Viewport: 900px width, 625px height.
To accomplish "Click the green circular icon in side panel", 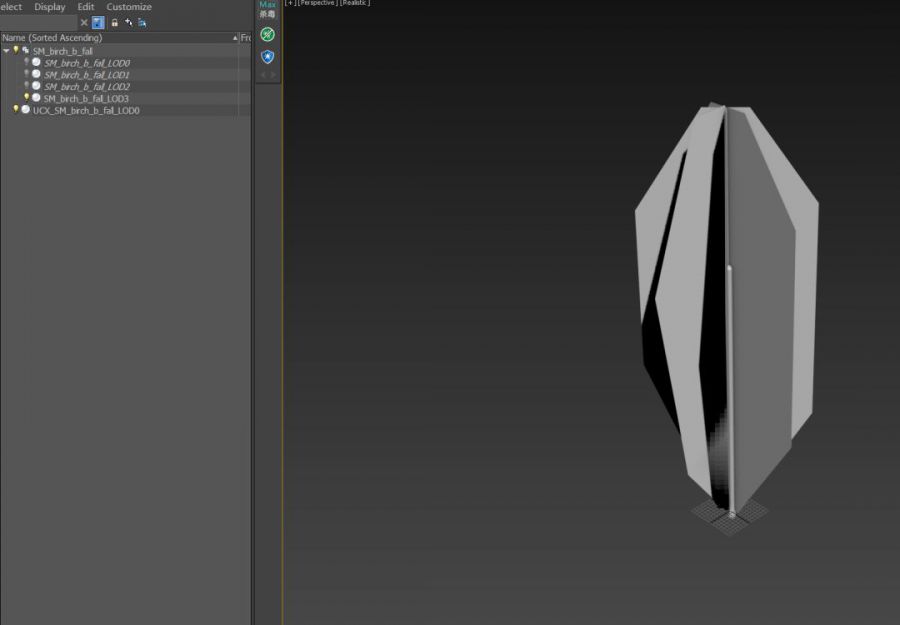I will point(267,34).
